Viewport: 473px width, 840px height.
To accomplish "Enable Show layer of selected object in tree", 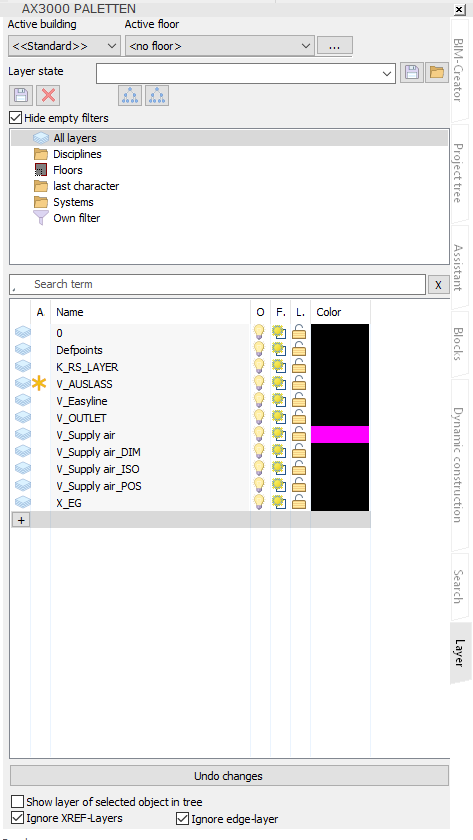I will tap(18, 802).
